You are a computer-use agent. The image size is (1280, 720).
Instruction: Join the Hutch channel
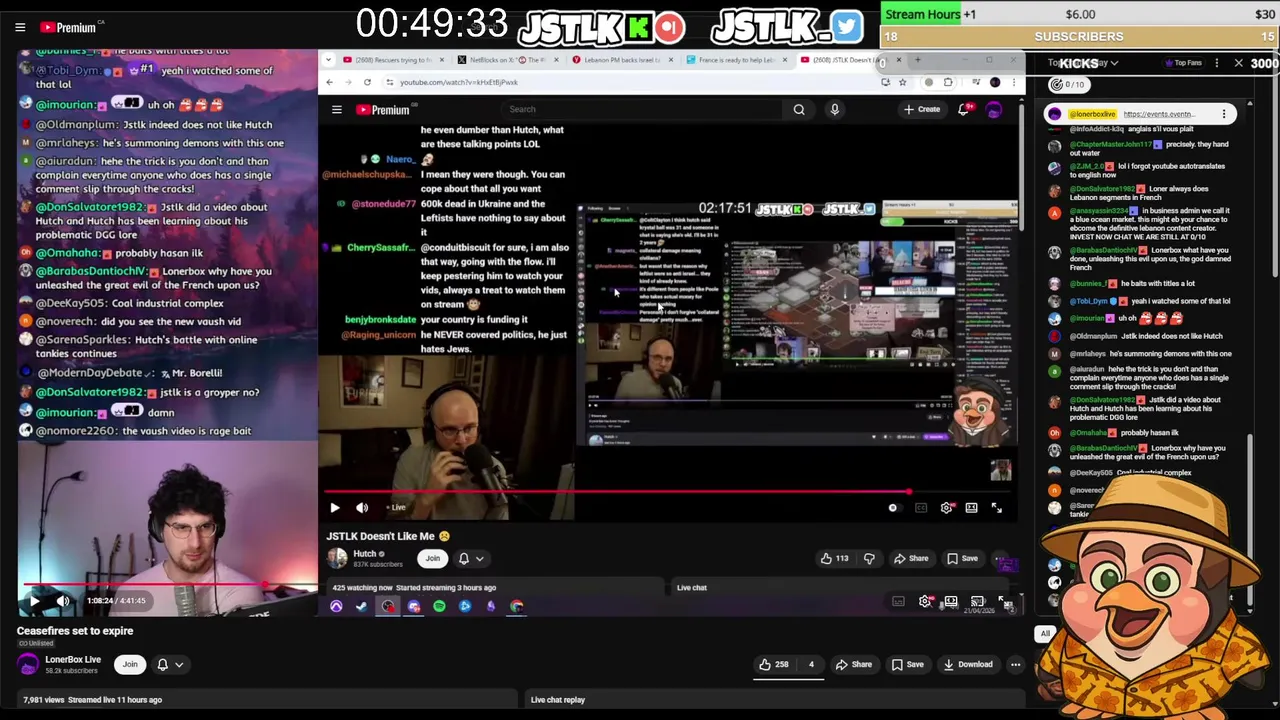432,559
